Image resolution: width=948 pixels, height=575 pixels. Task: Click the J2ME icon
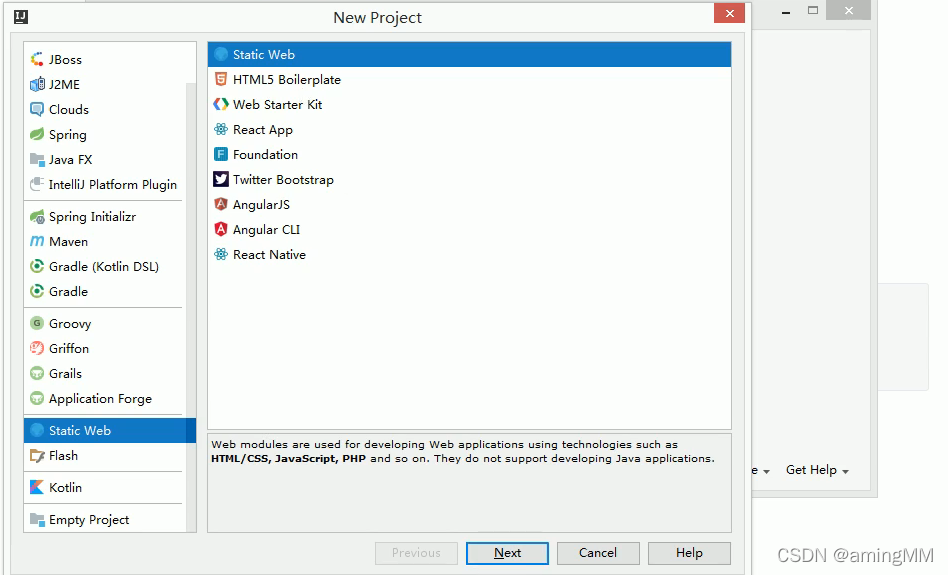(37, 84)
